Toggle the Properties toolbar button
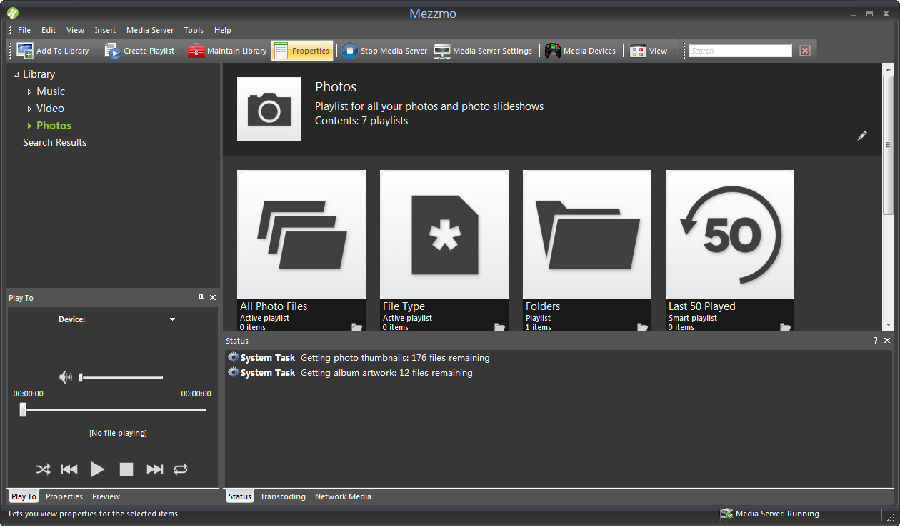 [x=301, y=51]
